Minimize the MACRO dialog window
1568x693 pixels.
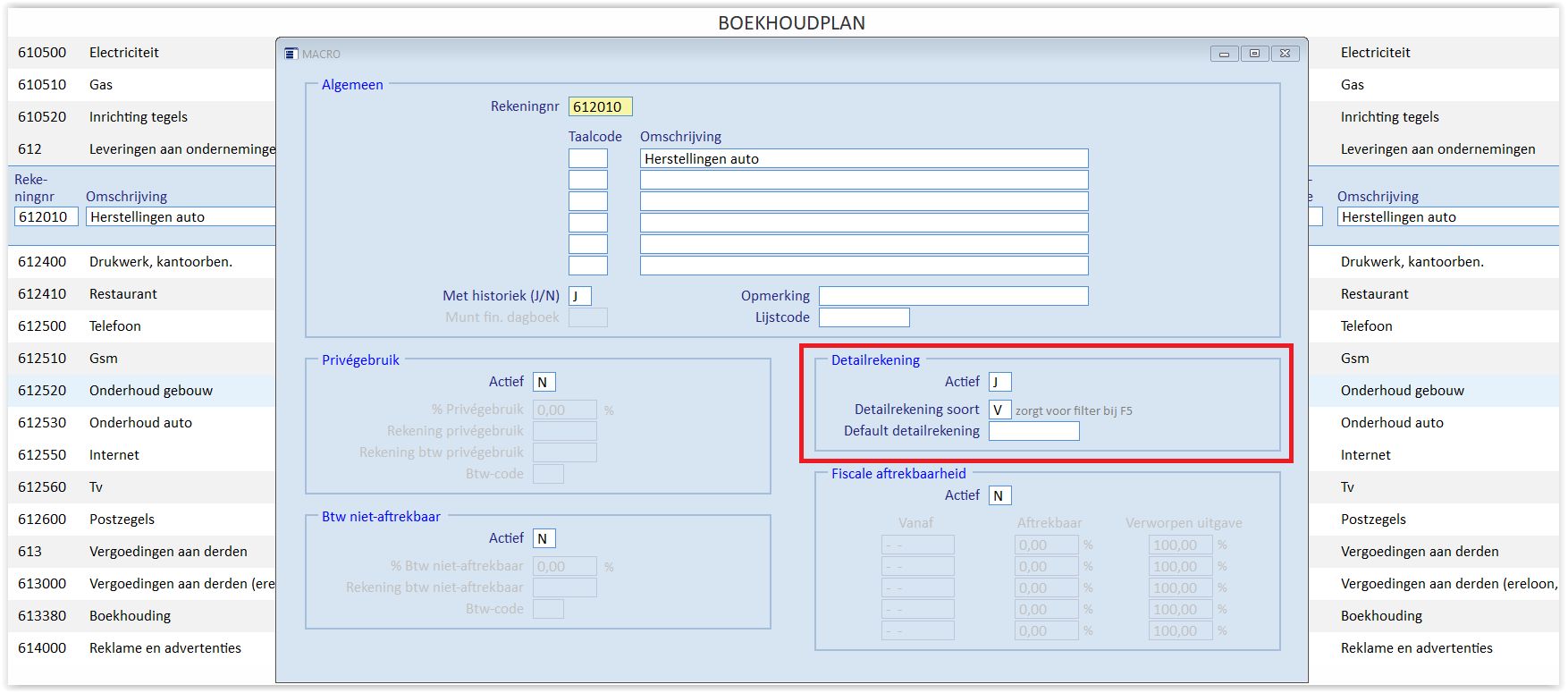point(1224,54)
